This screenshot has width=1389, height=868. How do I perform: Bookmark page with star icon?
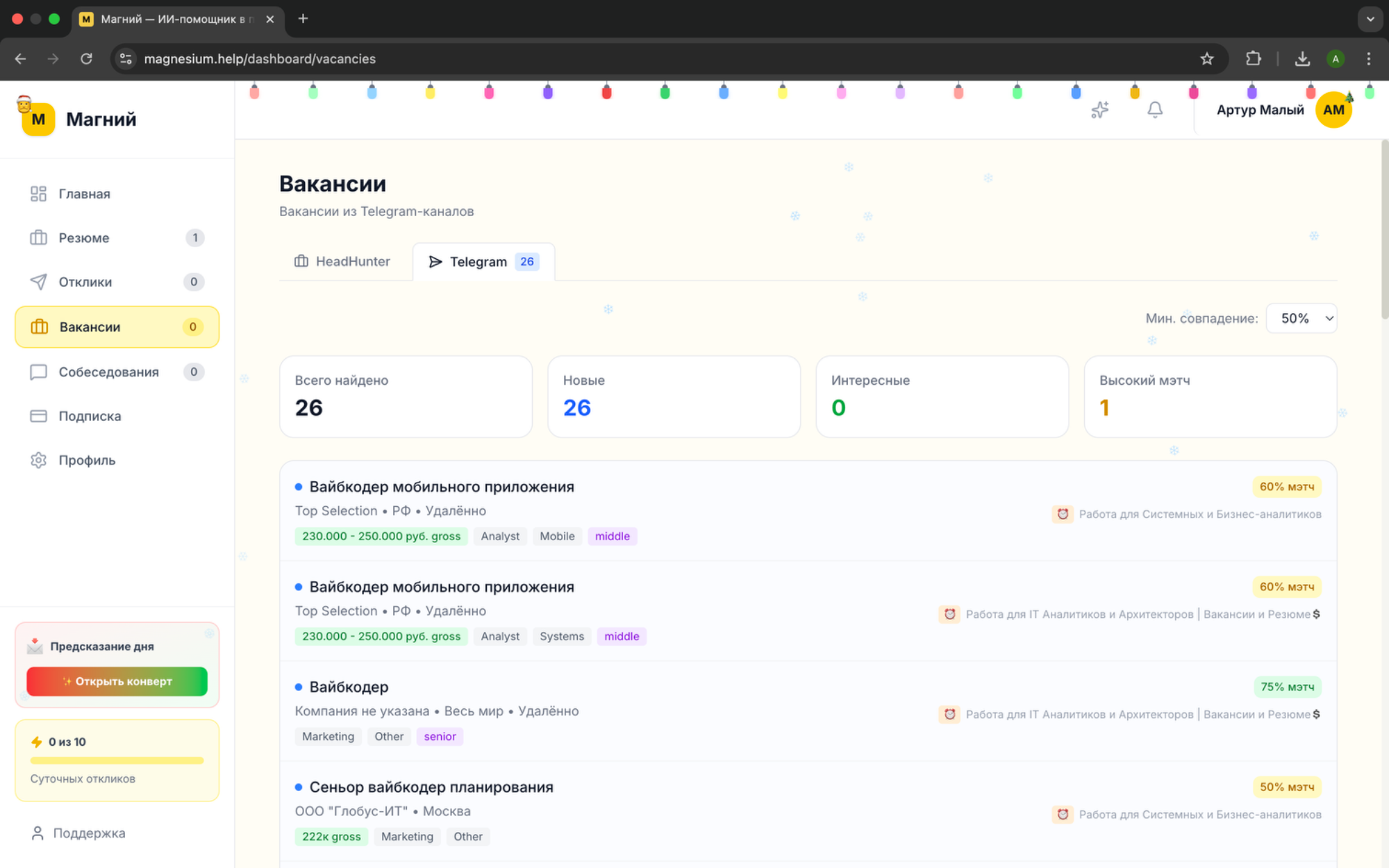1207,59
